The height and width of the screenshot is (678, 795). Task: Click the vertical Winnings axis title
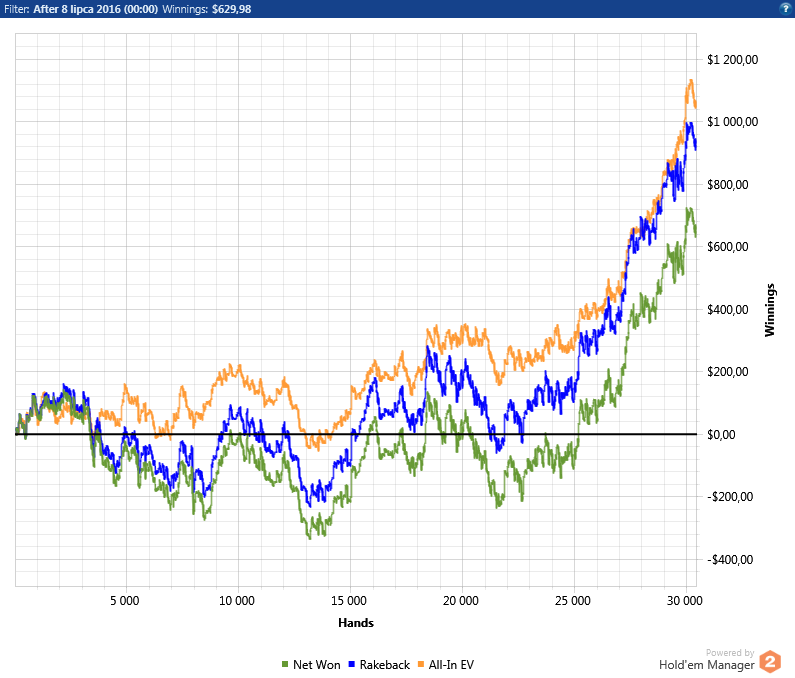770,310
